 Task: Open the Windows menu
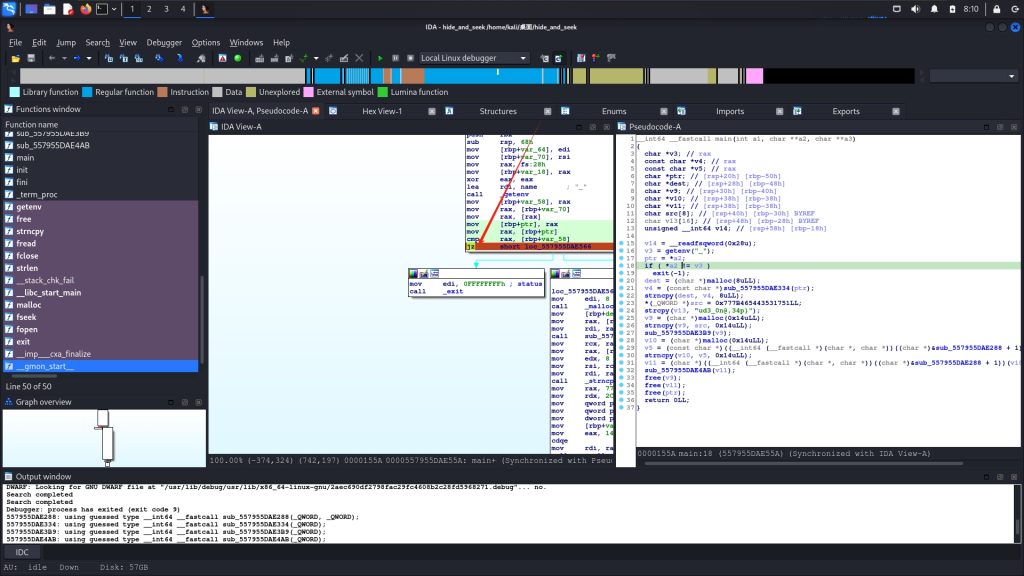point(246,42)
